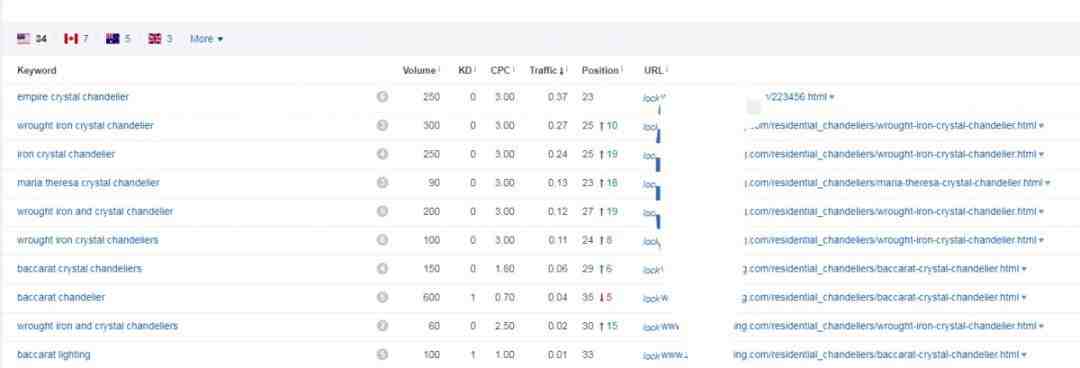Sort by the Traffic column header
Image resolution: width=1080 pixels, height=368 pixels.
[548, 70]
